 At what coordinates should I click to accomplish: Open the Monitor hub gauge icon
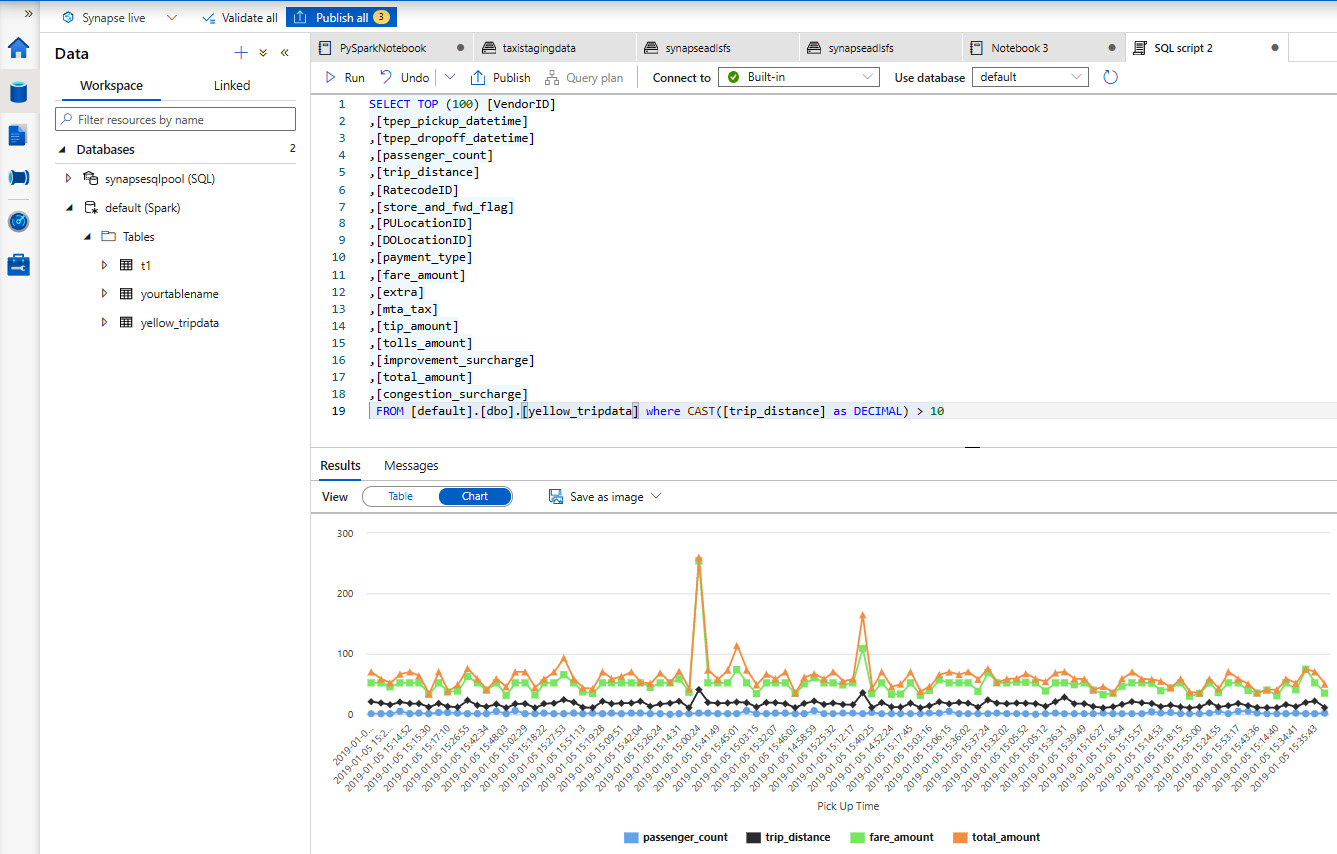coord(19,221)
